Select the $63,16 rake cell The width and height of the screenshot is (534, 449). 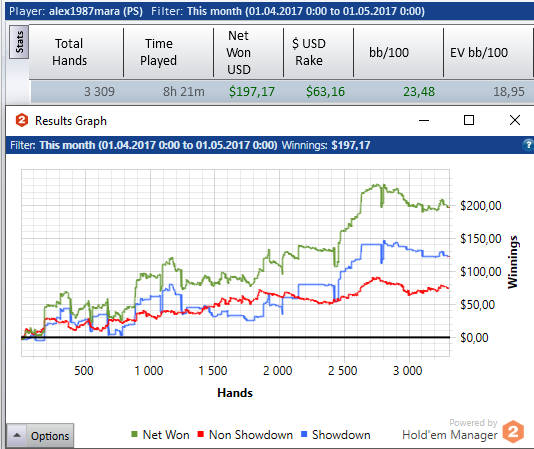click(325, 92)
